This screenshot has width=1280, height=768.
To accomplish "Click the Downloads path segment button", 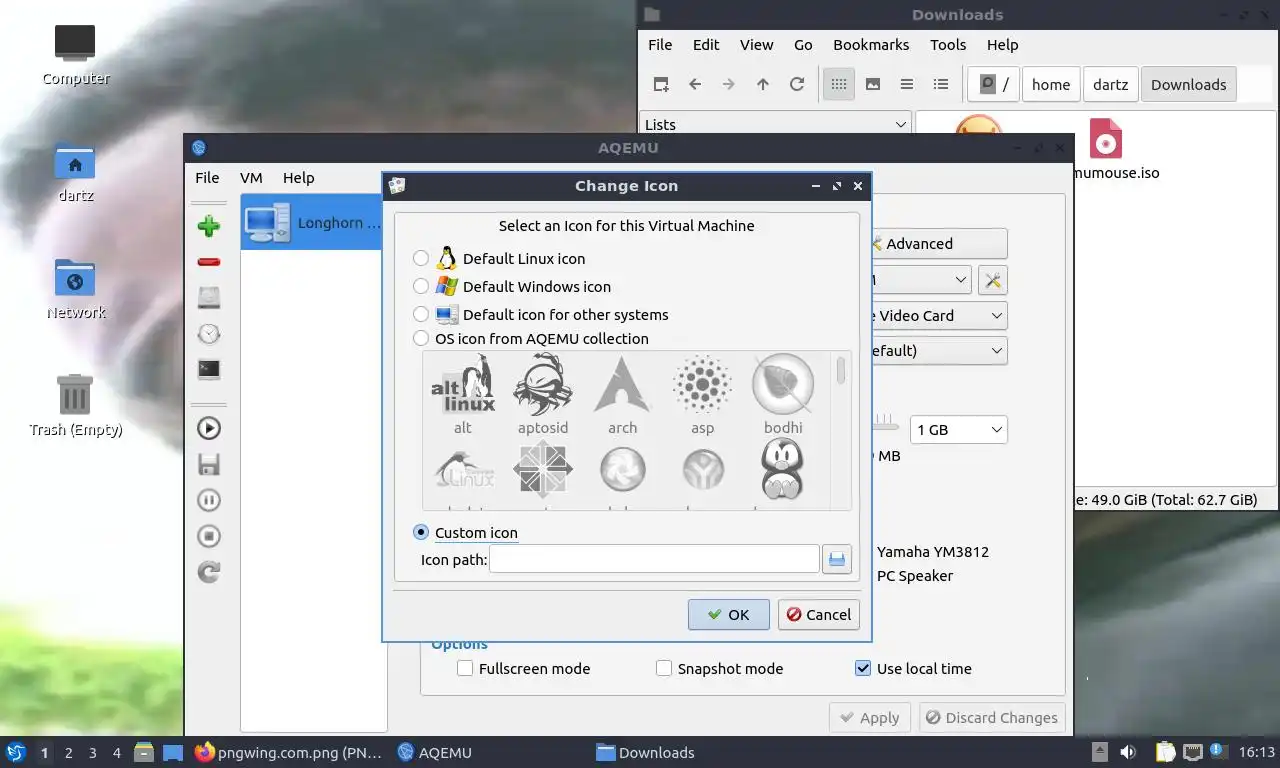I will (x=1188, y=84).
